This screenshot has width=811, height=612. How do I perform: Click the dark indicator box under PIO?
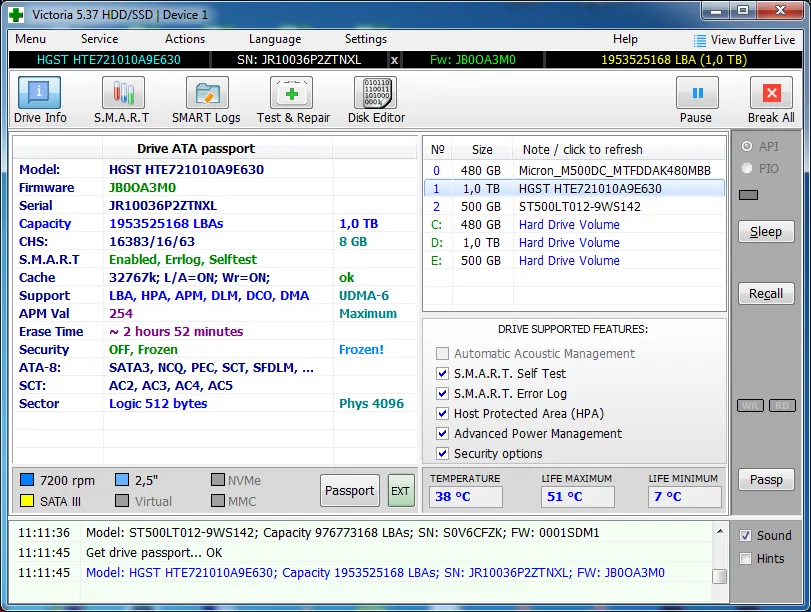click(x=748, y=195)
